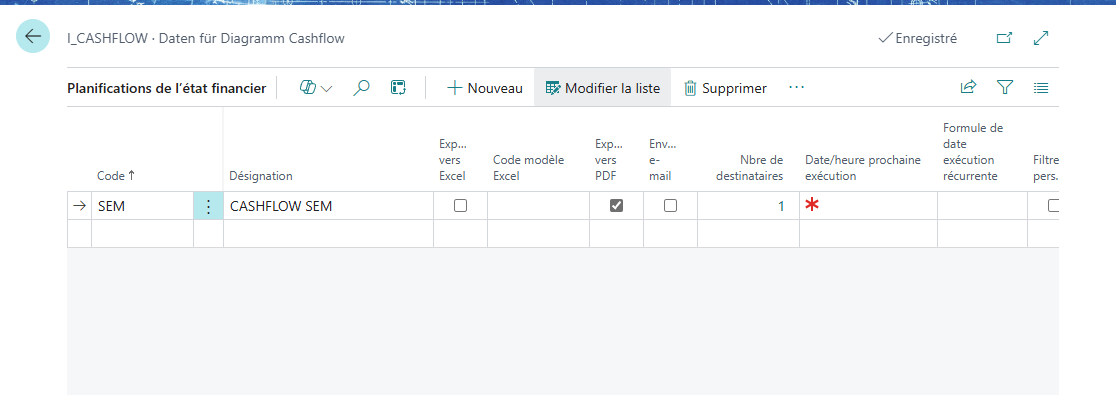Go back with the arrow button
Screen dimensions: 1116x395
(x=33, y=36)
